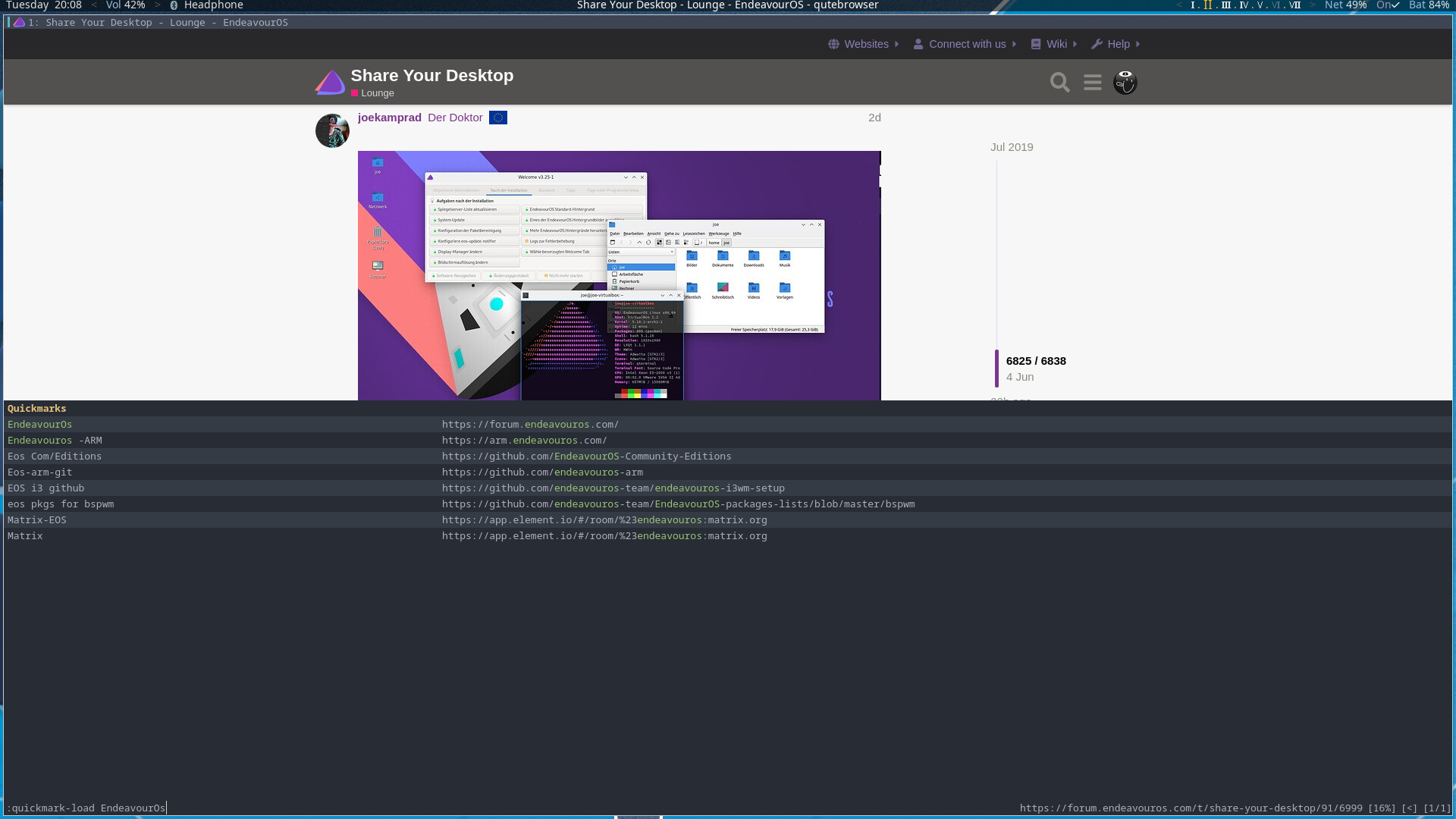Screen dimensions: 1456x819
Task: Click the Share Your Desktop topic title
Action: 432,75
